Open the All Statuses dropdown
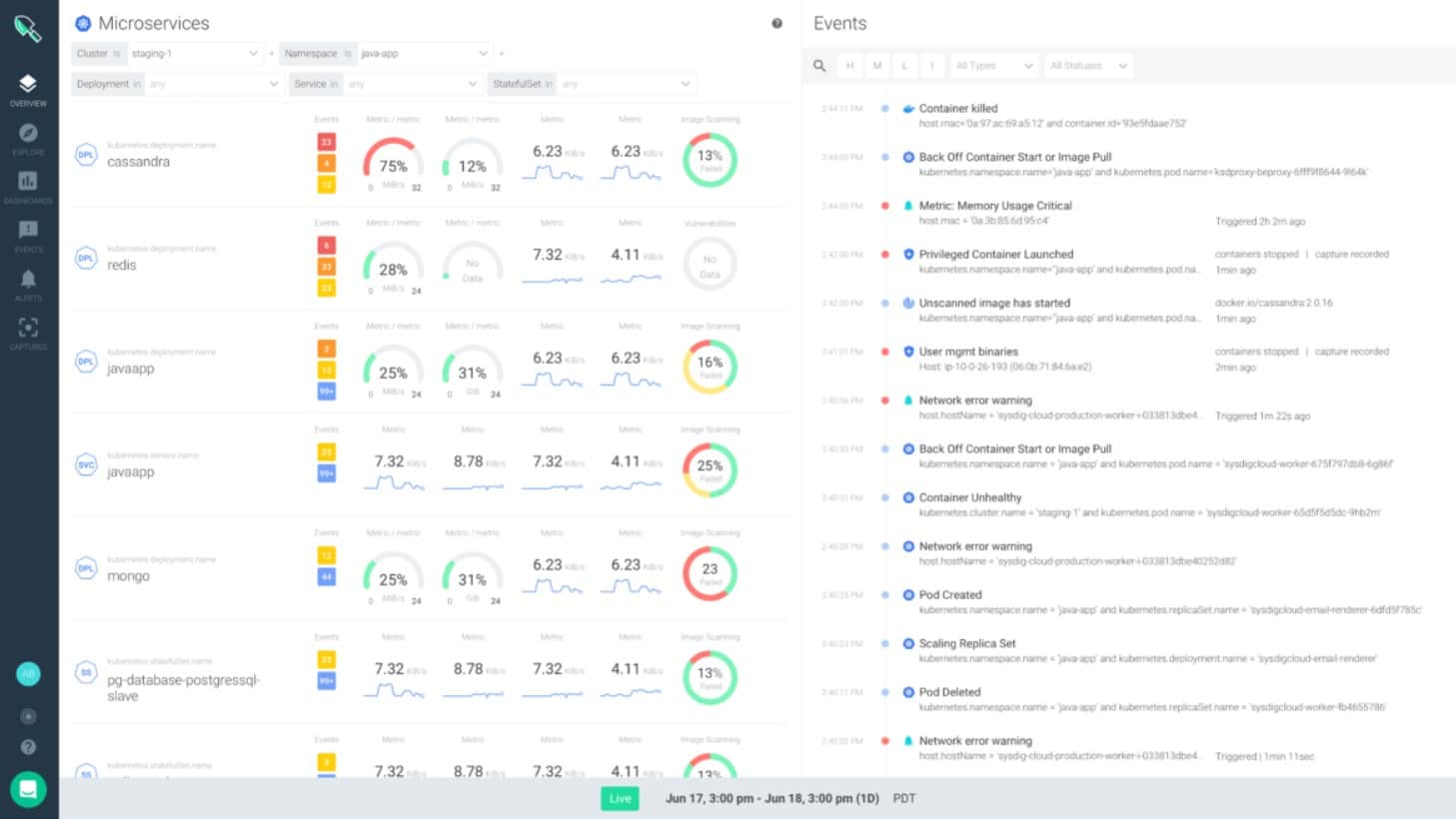The image size is (1456, 819). [x=1087, y=65]
